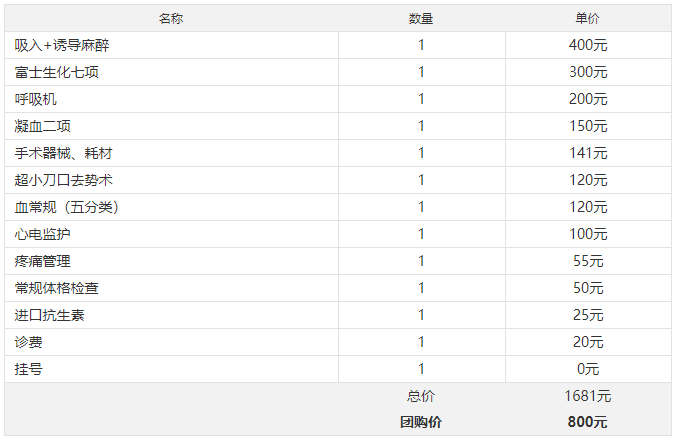The height and width of the screenshot is (442, 677).
Task: Click the 血常规（五分类）entry
Action: coord(66,207)
